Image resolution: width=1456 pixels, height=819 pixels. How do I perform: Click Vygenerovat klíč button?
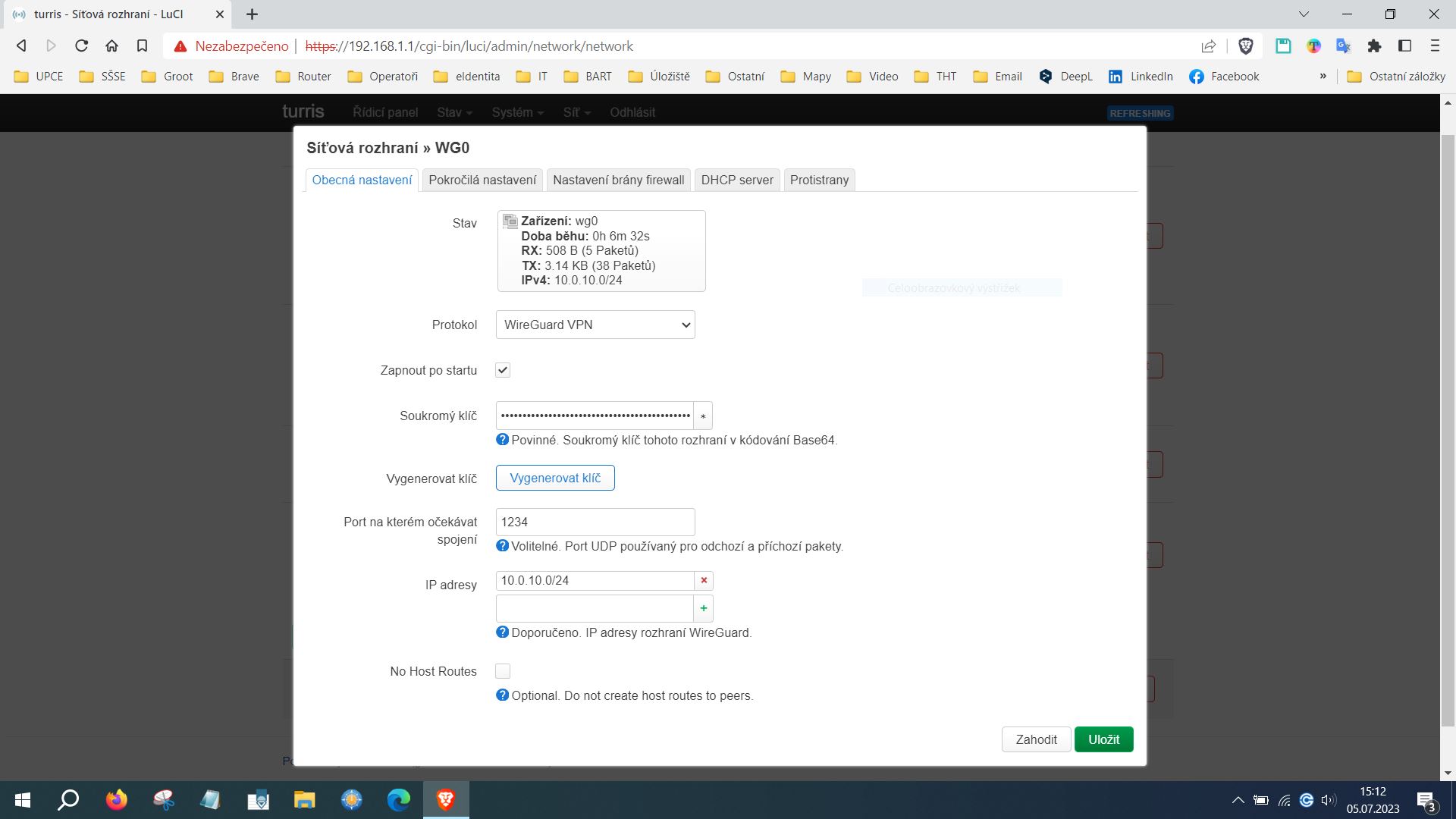click(555, 478)
